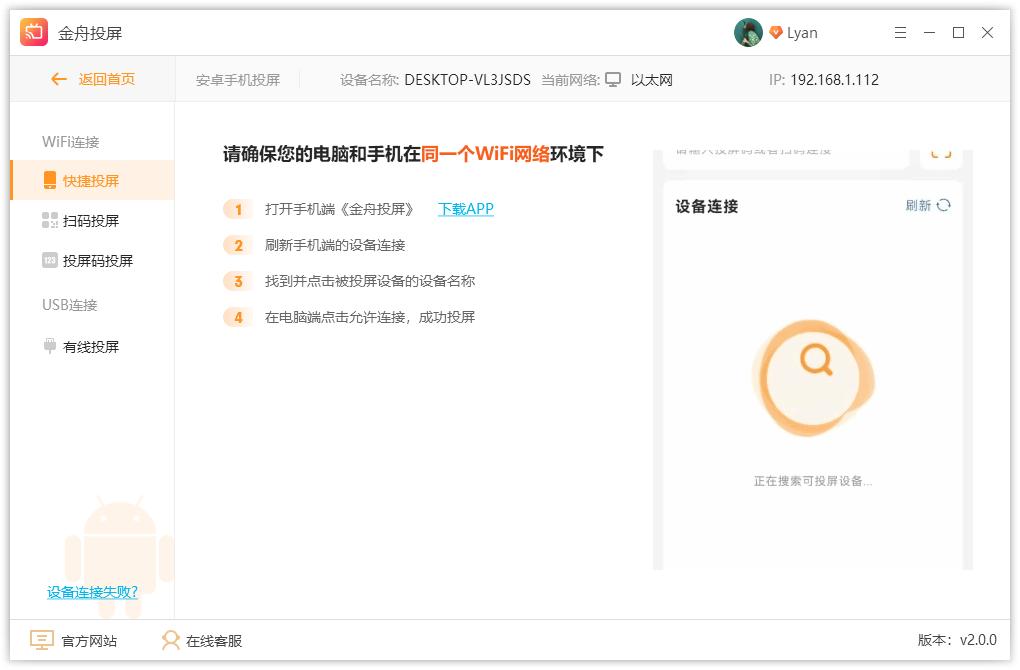Screen dimensions: 1020x670
Task: Switch to the 安卓手机投屏 tab
Action: 237,79
